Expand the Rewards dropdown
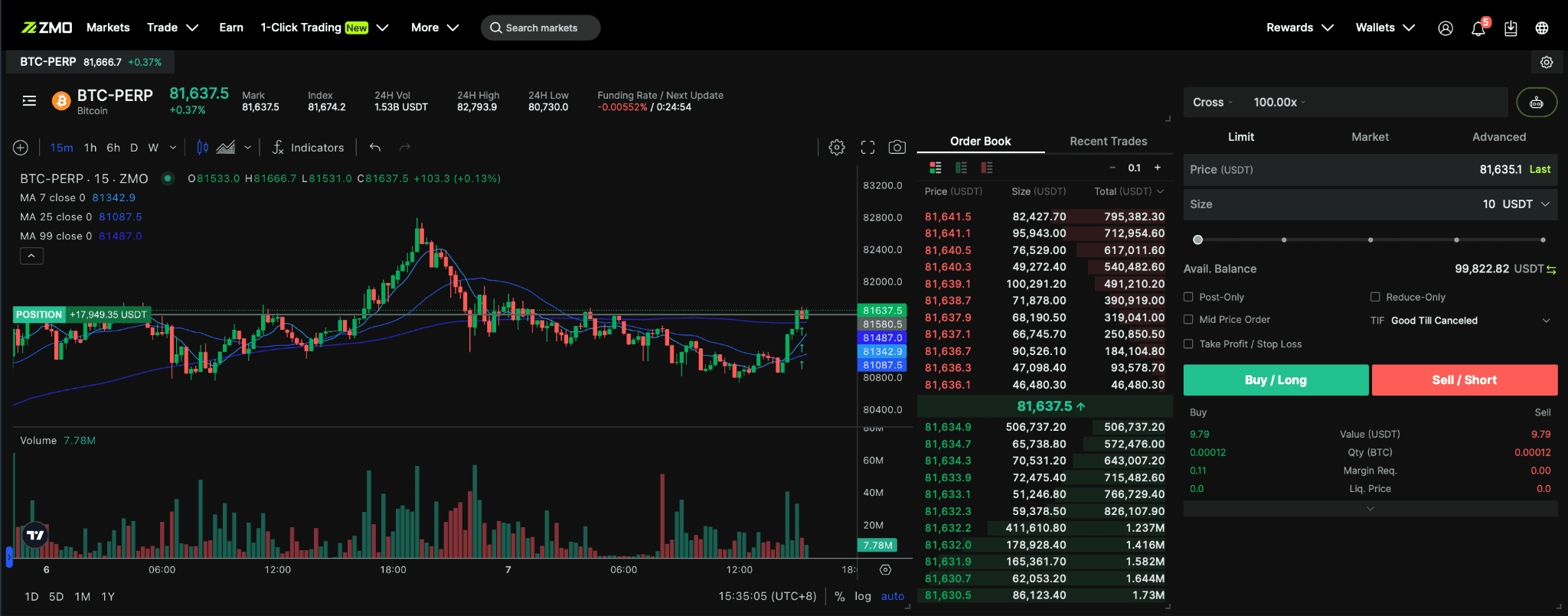This screenshot has width=1568, height=616. (x=1300, y=28)
